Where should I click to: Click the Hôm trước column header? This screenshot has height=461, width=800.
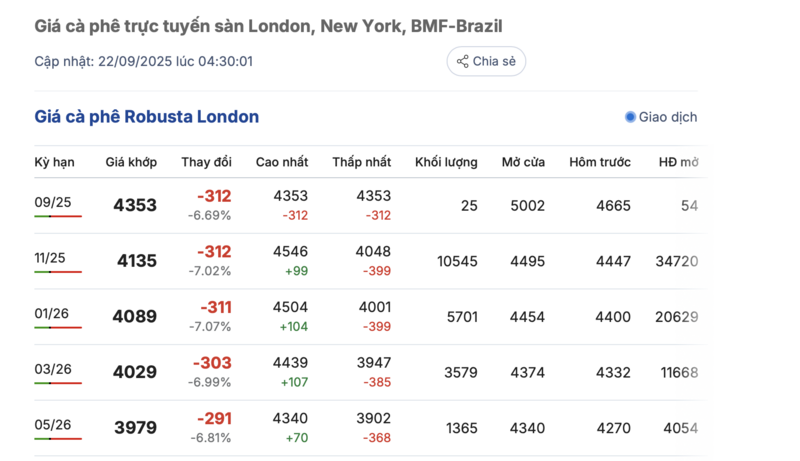point(600,162)
